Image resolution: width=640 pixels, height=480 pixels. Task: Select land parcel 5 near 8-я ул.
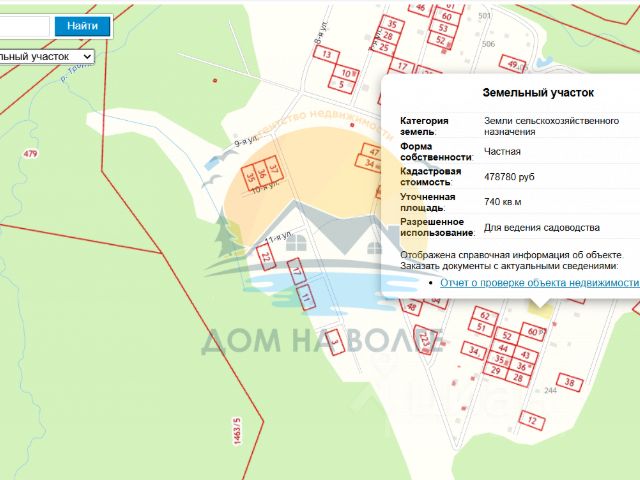(x=341, y=85)
